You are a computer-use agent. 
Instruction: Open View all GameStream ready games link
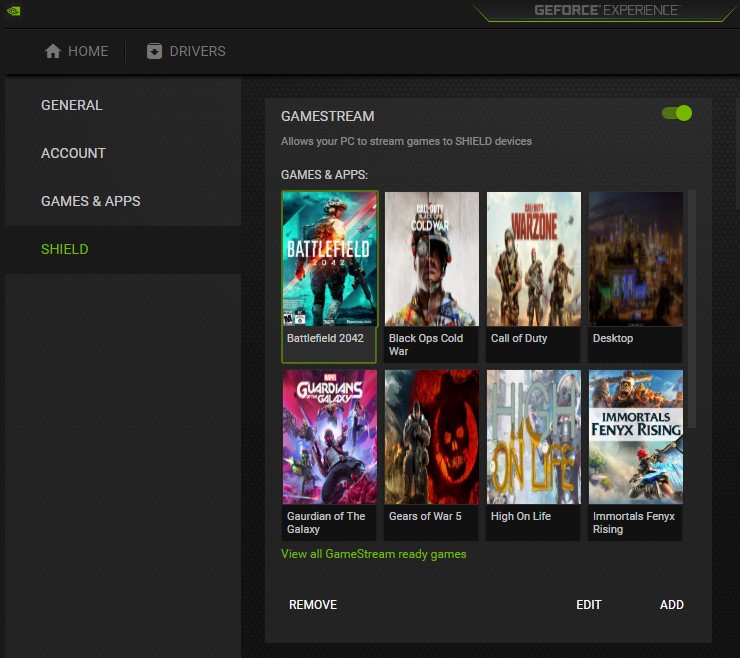coord(374,554)
